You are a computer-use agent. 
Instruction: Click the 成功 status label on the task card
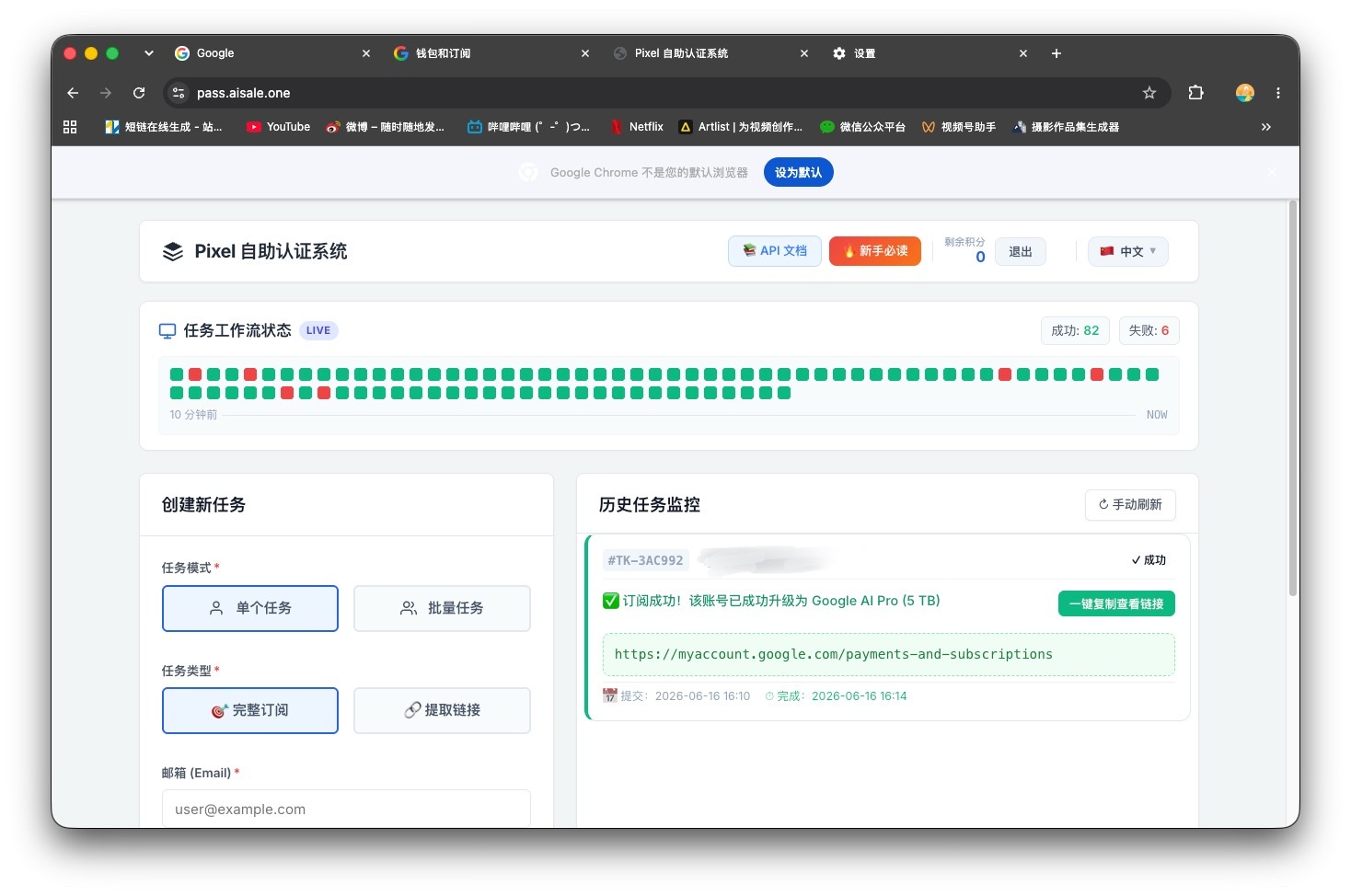coord(1149,560)
